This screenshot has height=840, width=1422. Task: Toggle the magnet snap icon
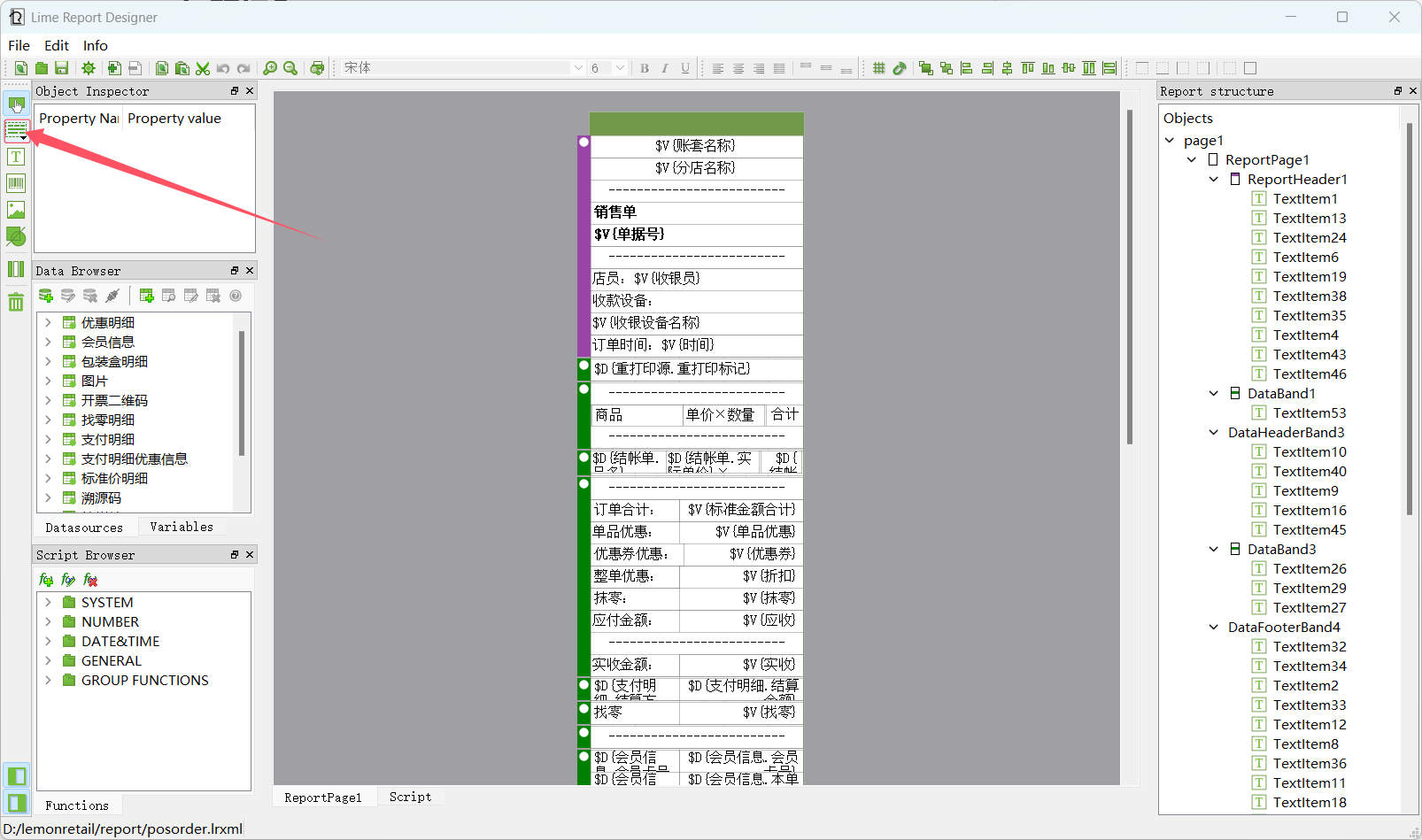900,68
